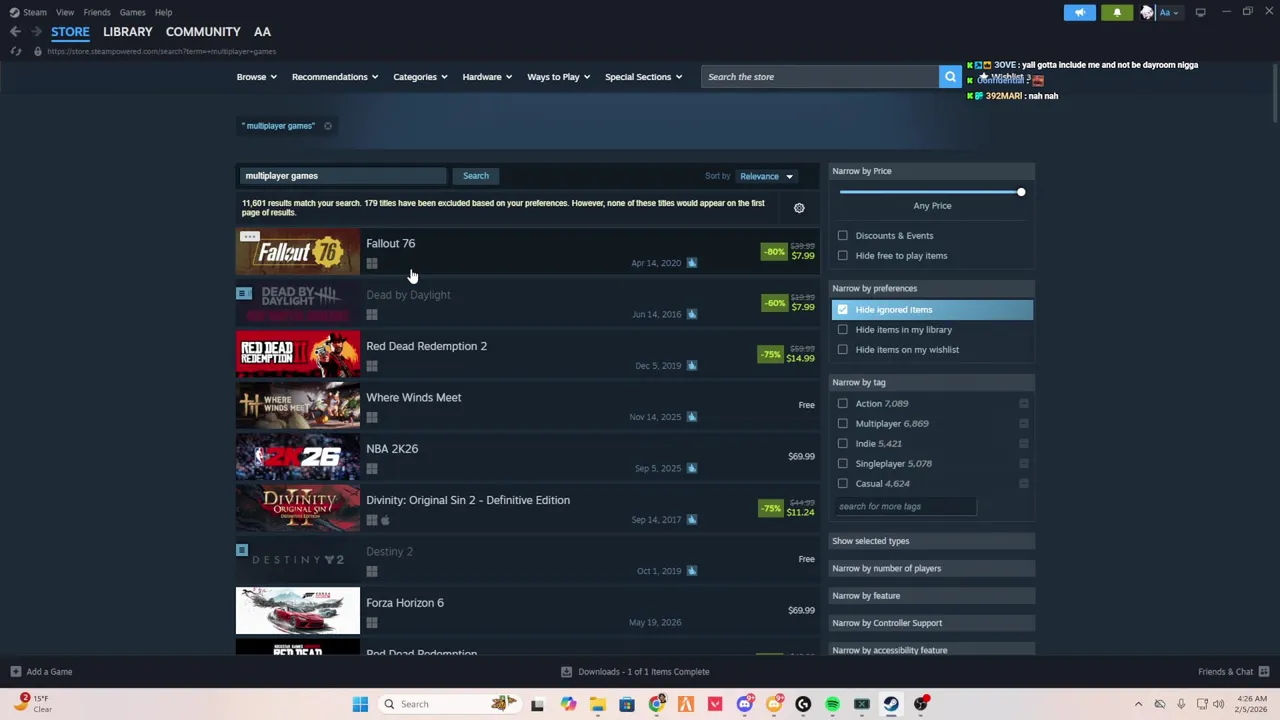Expand the Special Sections dropdown
This screenshot has width=1280, height=720.
coord(643,77)
